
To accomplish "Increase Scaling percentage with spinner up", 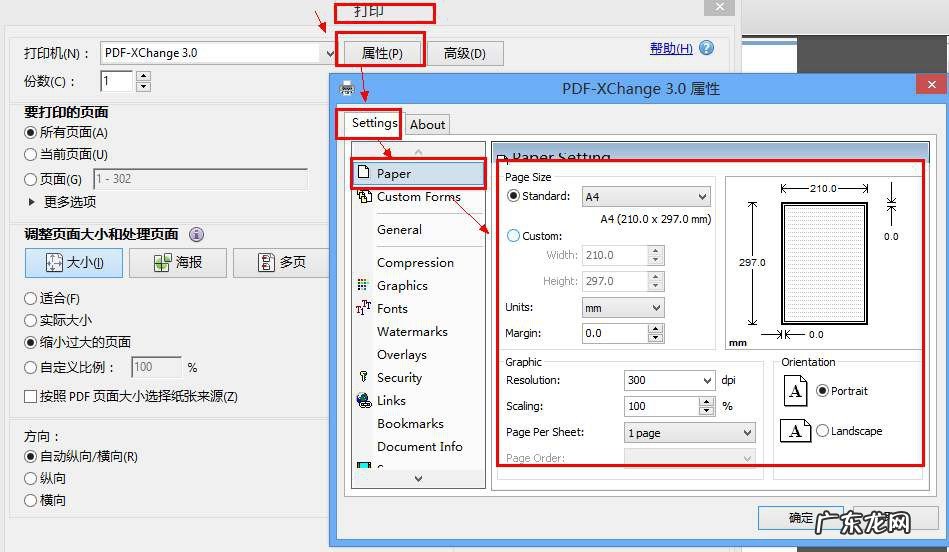I will point(706,401).
